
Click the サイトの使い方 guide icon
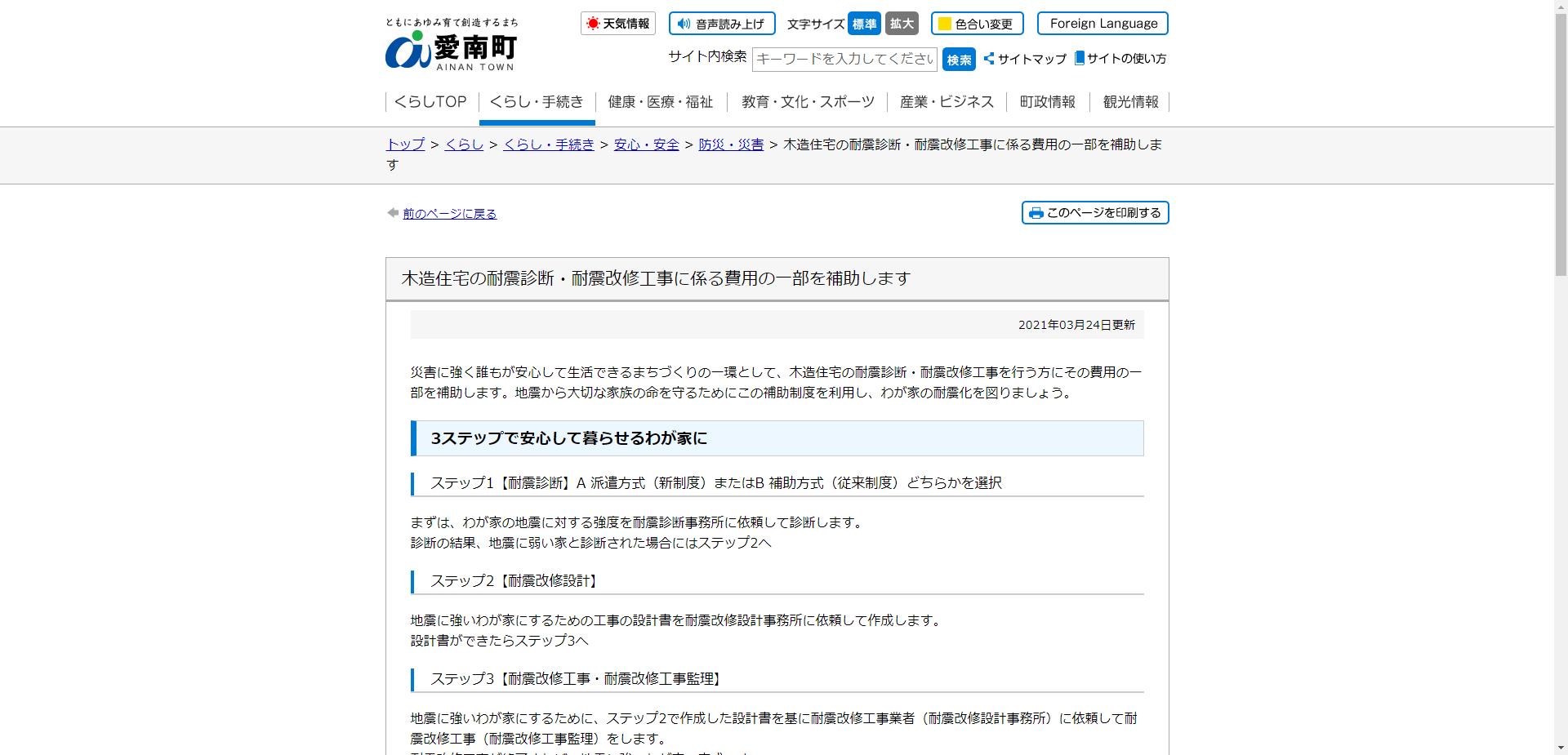1080,58
